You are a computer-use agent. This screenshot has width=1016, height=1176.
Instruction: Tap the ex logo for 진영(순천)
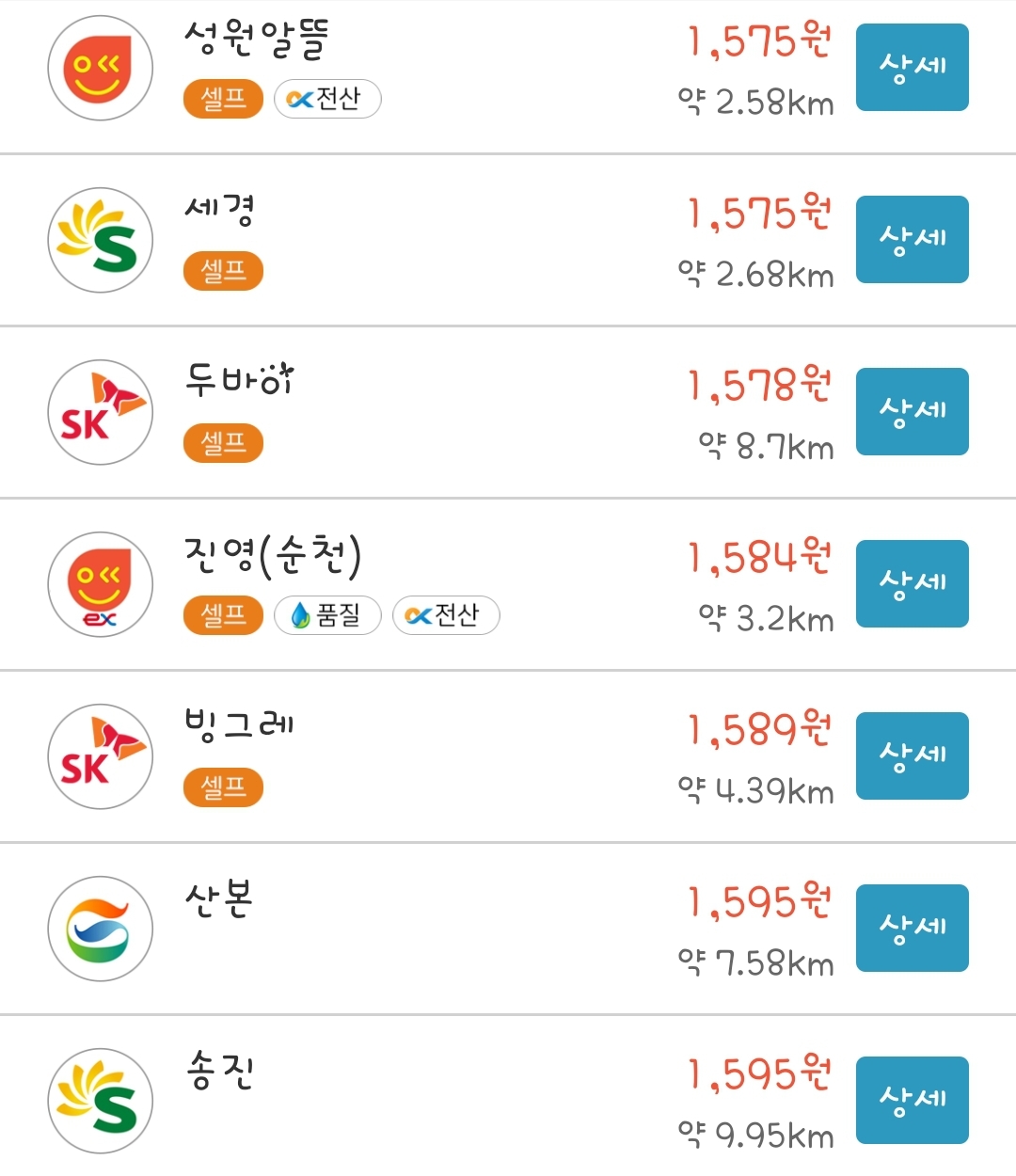(x=101, y=584)
